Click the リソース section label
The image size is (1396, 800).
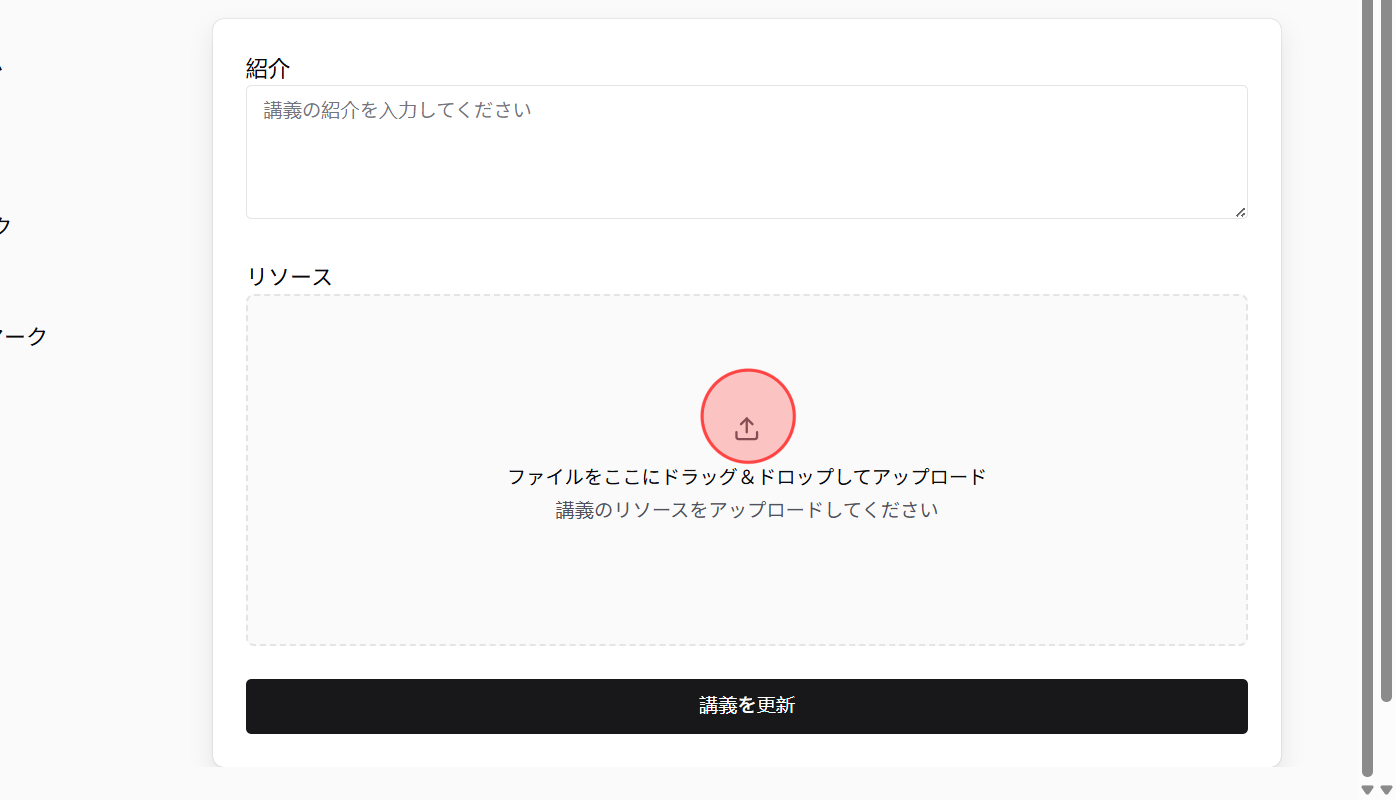coord(289,276)
